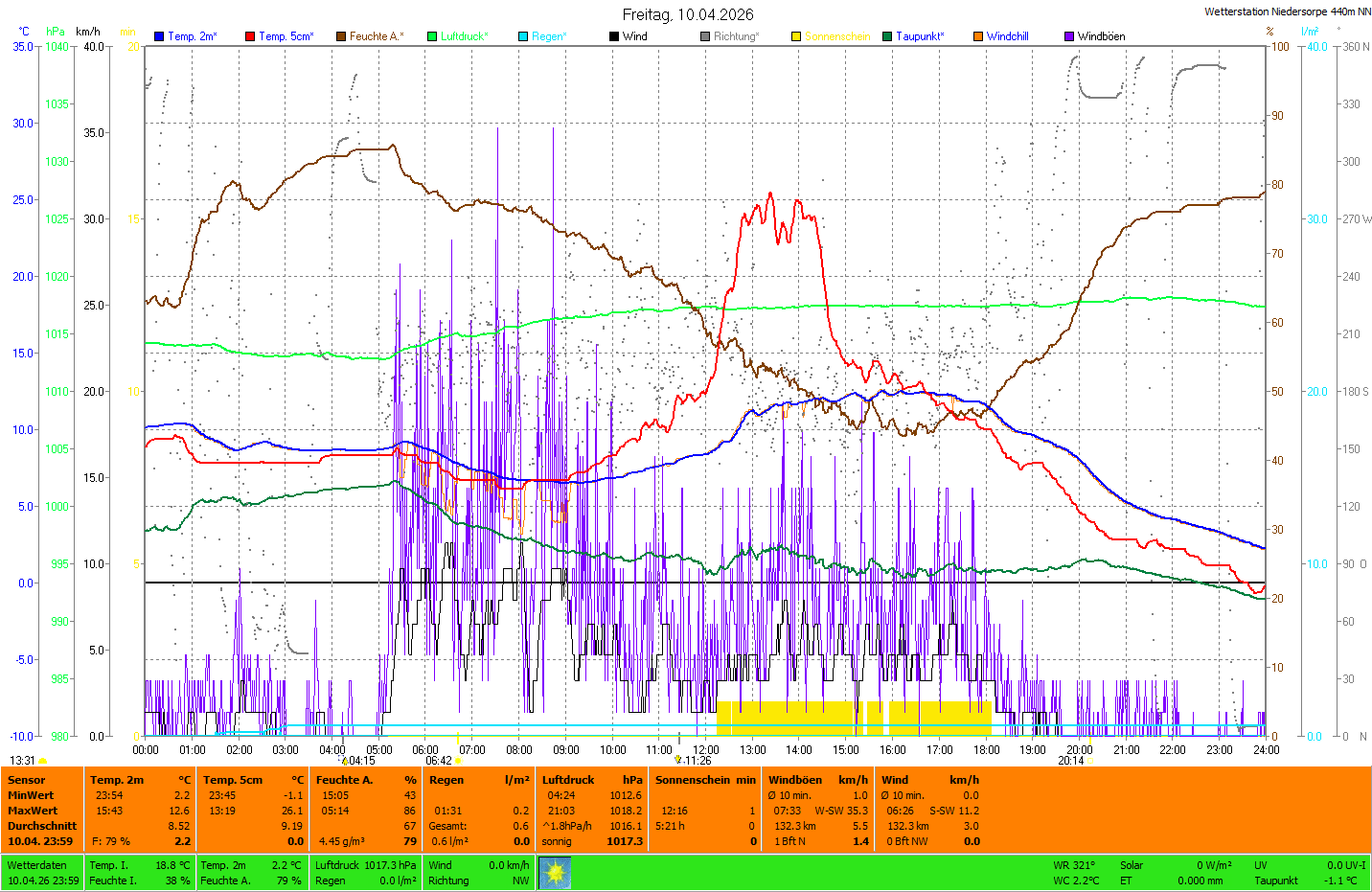Click the day-length sun icon beside 13:31

pos(42,761)
